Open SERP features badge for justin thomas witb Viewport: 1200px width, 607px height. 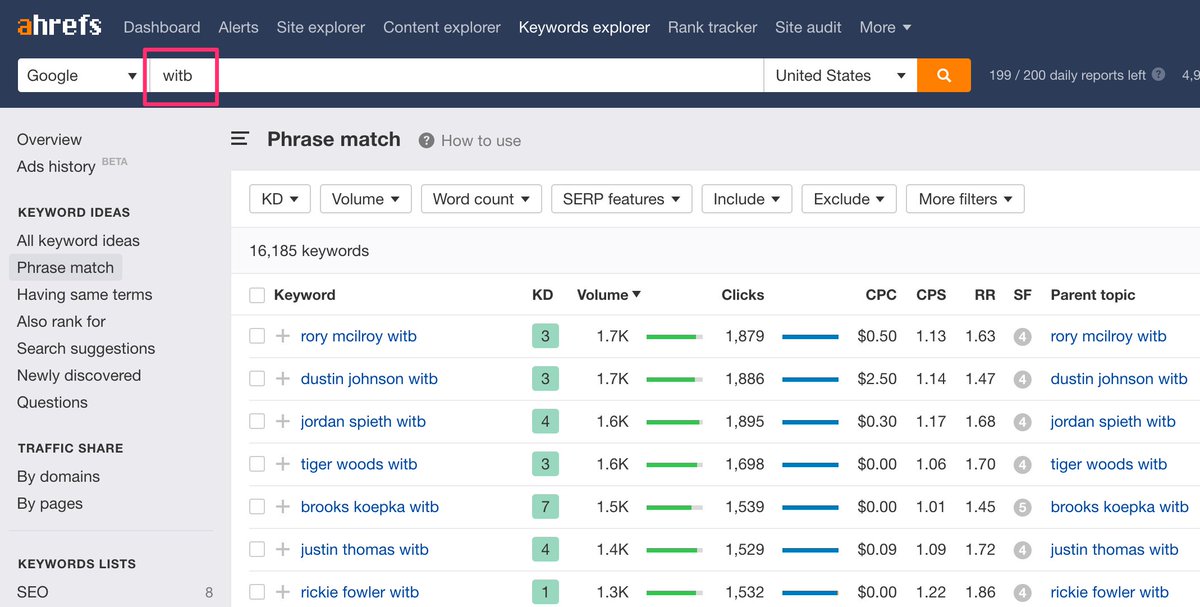coord(1022,550)
